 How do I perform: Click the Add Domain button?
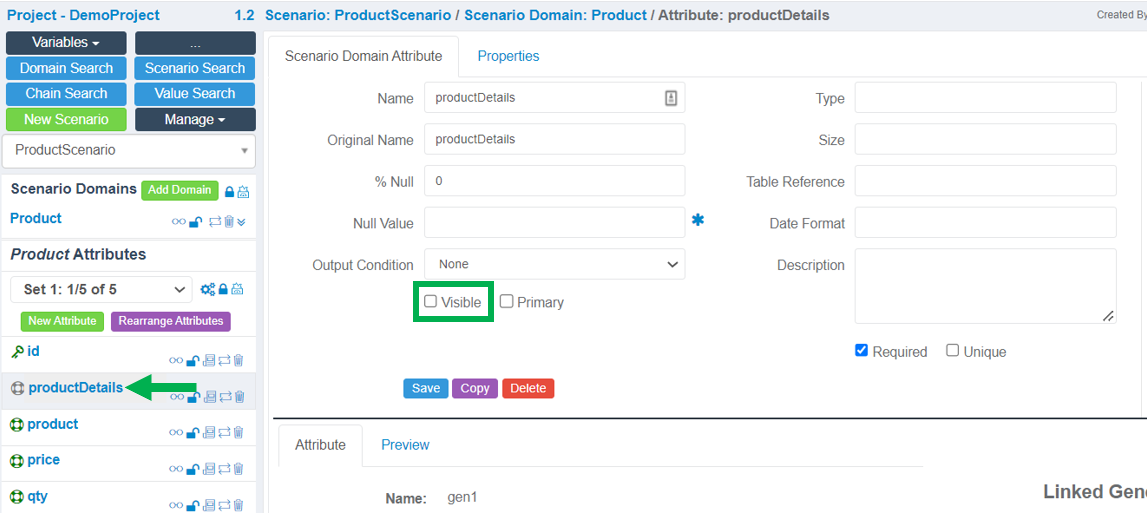180,190
